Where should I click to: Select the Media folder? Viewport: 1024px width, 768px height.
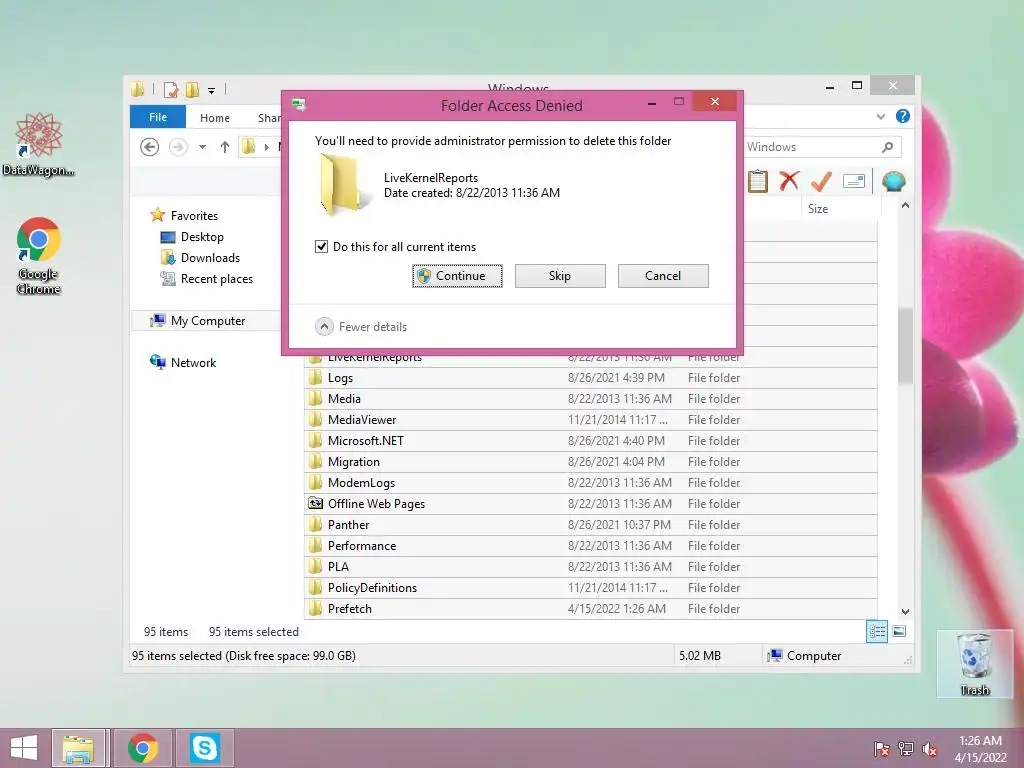coord(591,398)
